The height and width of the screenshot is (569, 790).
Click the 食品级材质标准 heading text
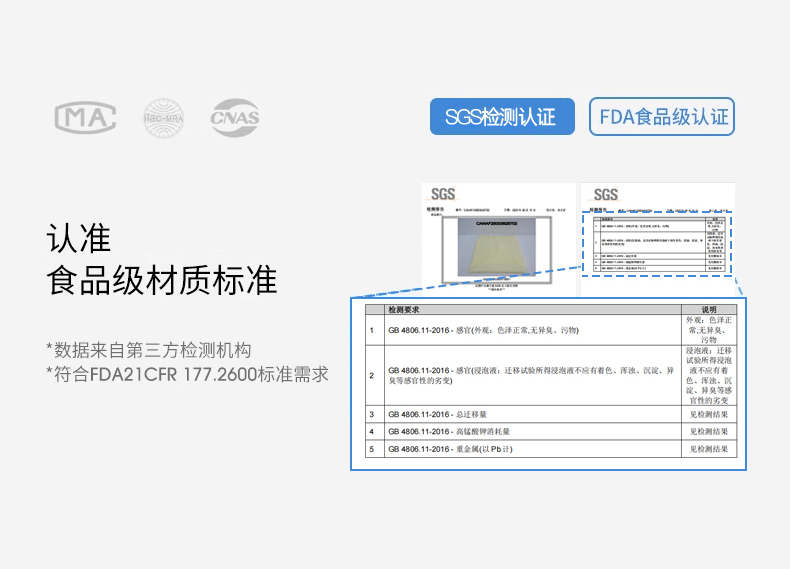coord(162,281)
